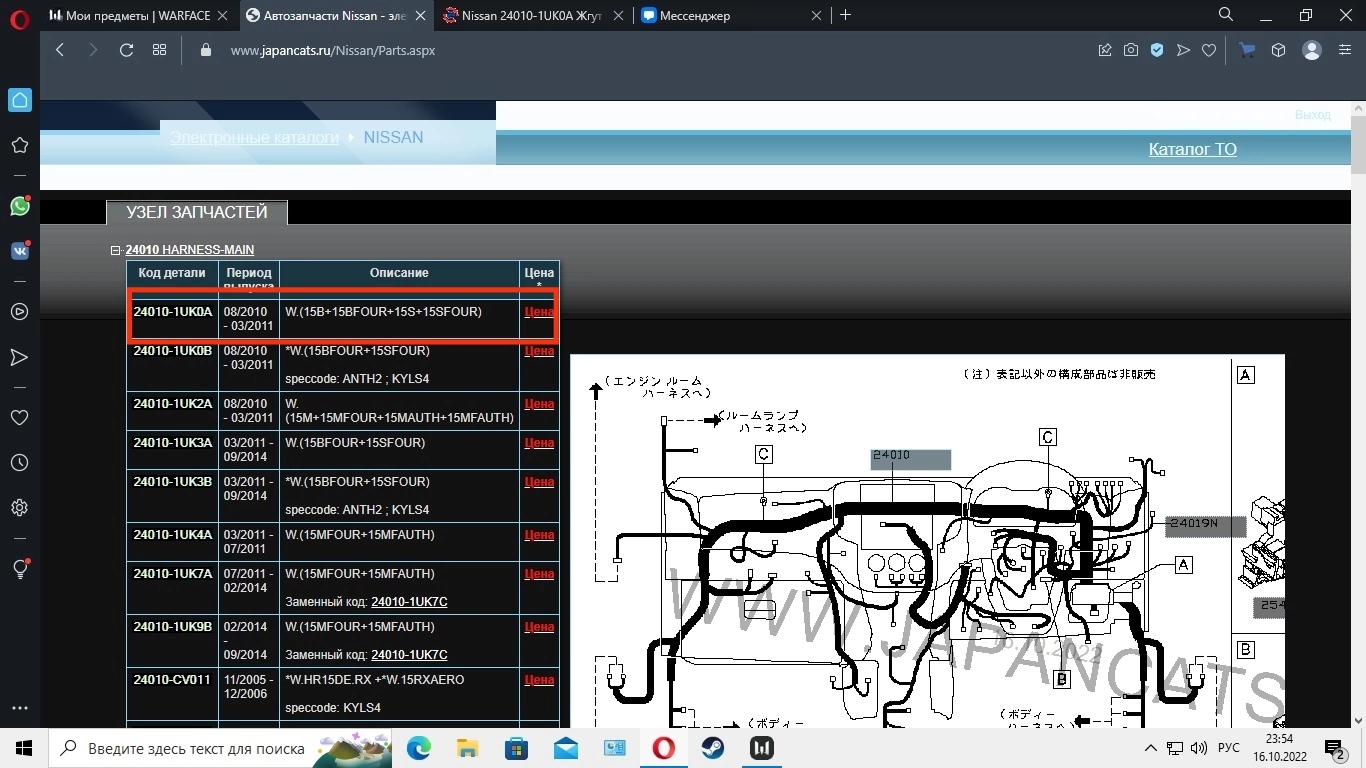Open the Windows Start menu
The width and height of the screenshot is (1366, 768).
point(23,748)
